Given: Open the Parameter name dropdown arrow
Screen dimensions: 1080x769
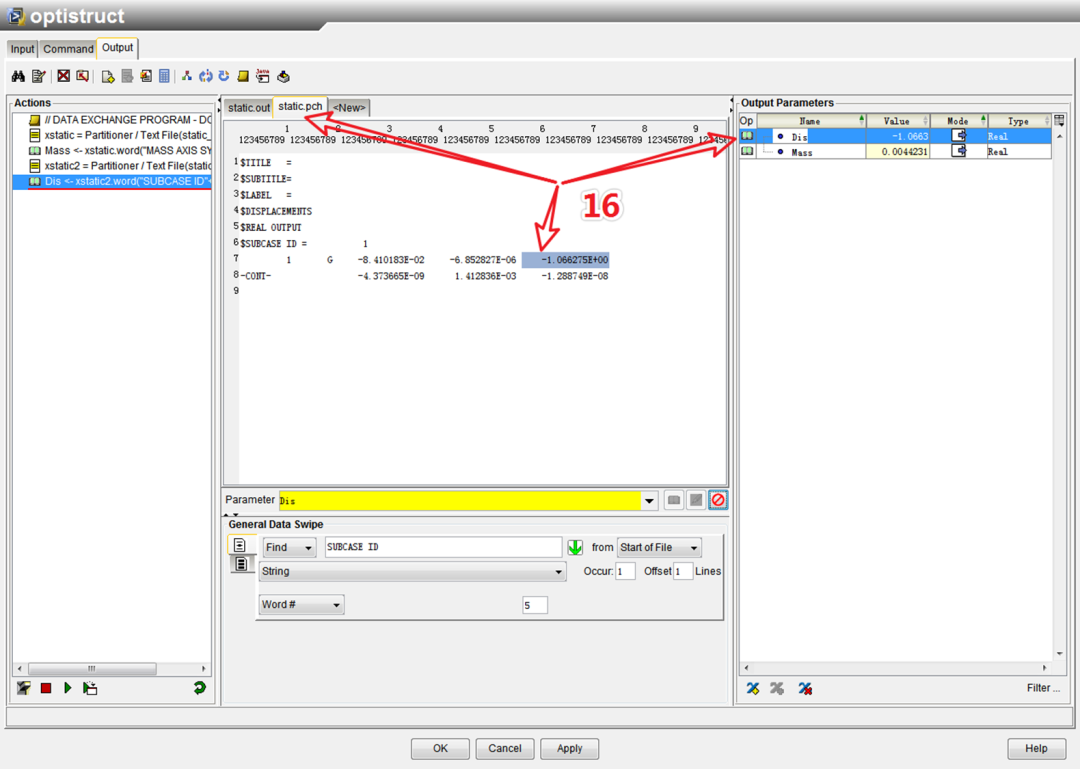Looking at the screenshot, I should tap(649, 501).
